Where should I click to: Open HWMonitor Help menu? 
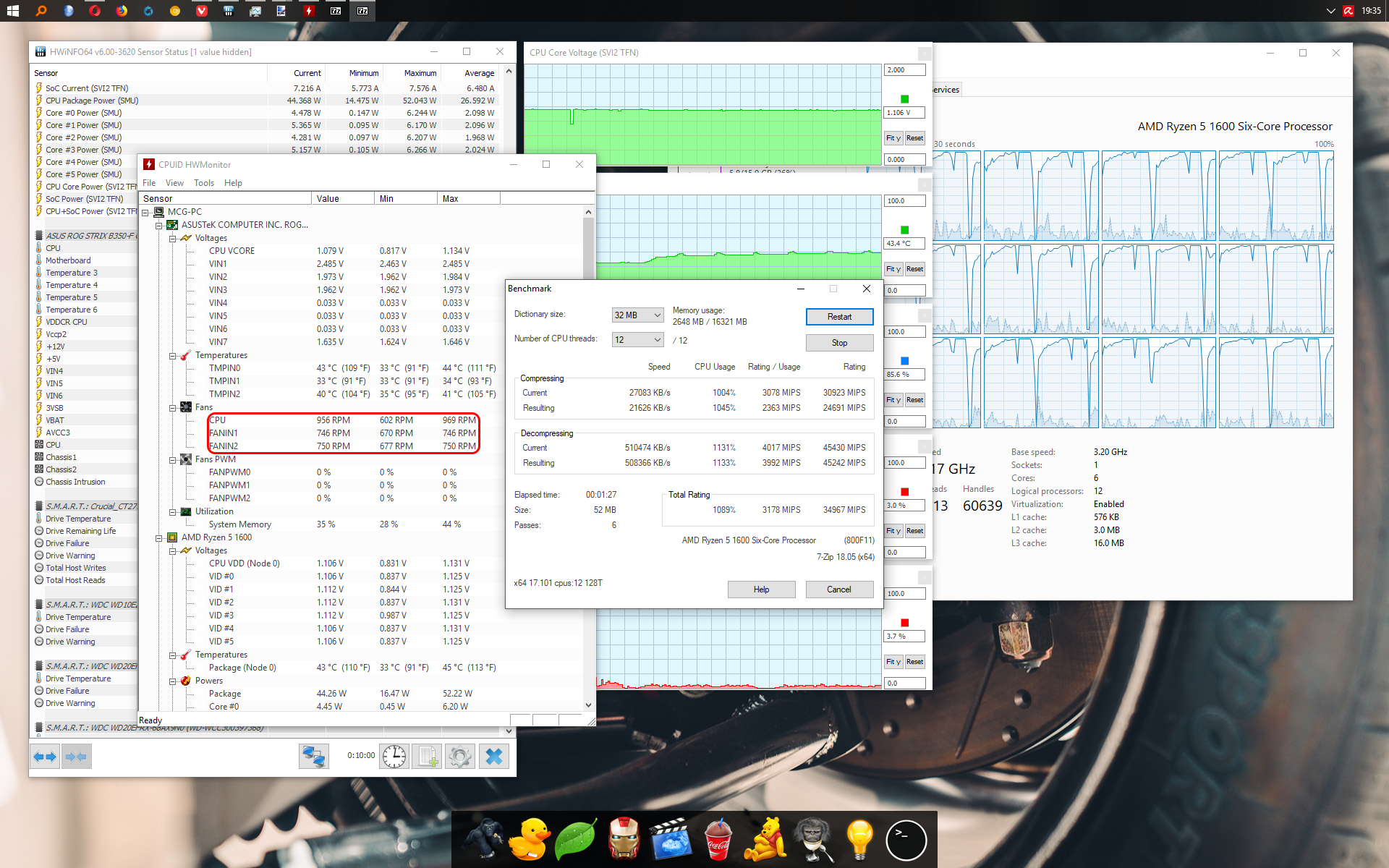233,183
